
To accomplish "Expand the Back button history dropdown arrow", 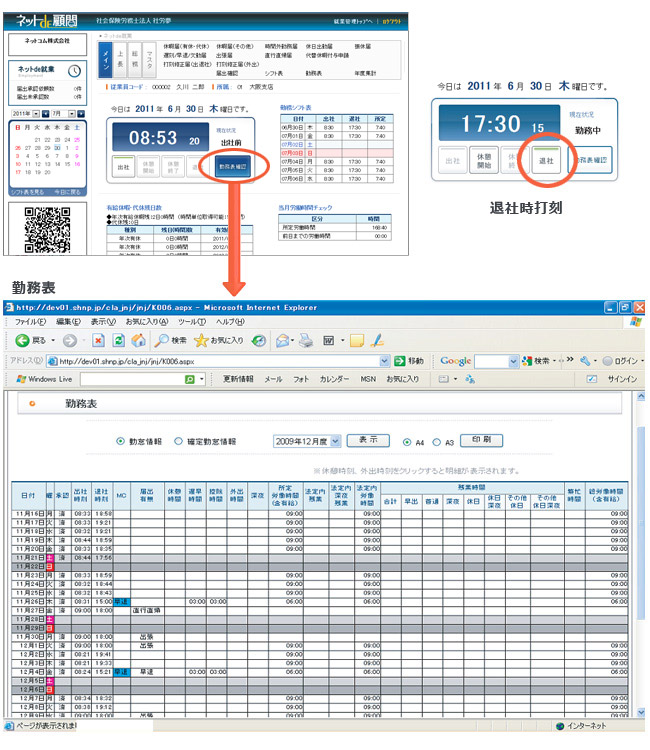I will tap(53, 341).
